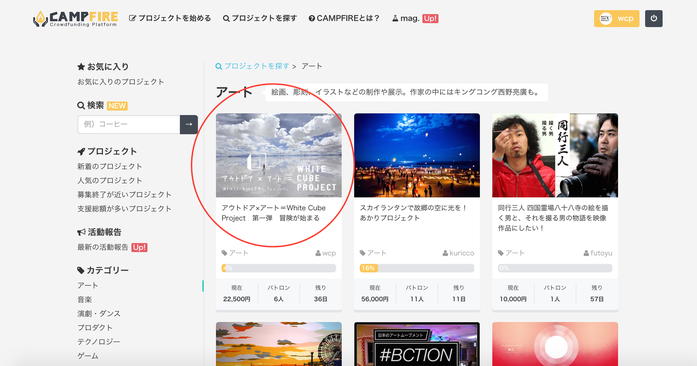Open the 同行三人 project thumbnail
Viewport: 697px width, 366px height.
click(555, 155)
